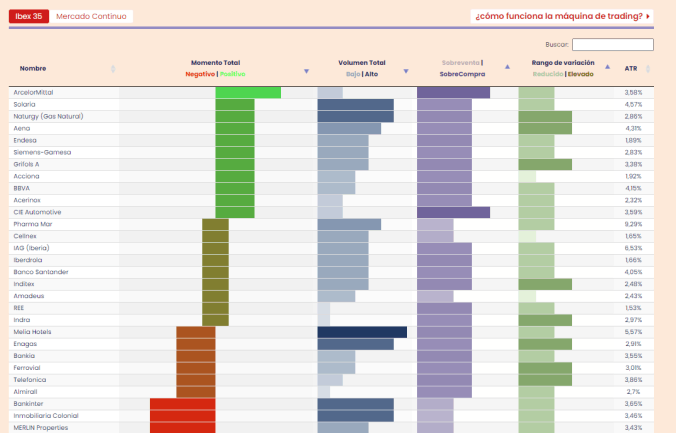This screenshot has height=433, width=676.
Task: Click Rango de variación sort arrow
Action: pyautogui.click(x=607, y=67)
